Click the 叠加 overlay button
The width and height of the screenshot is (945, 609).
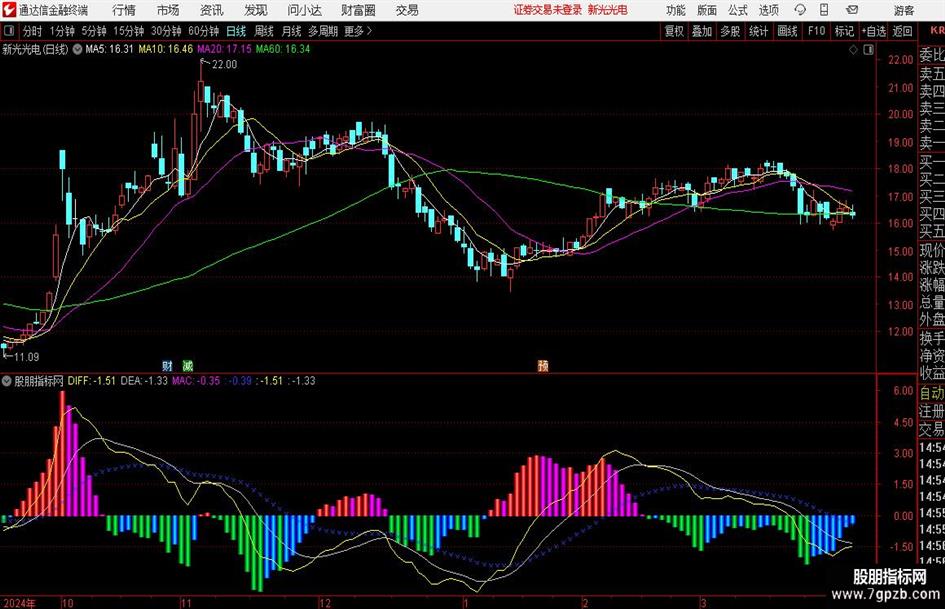coord(702,31)
